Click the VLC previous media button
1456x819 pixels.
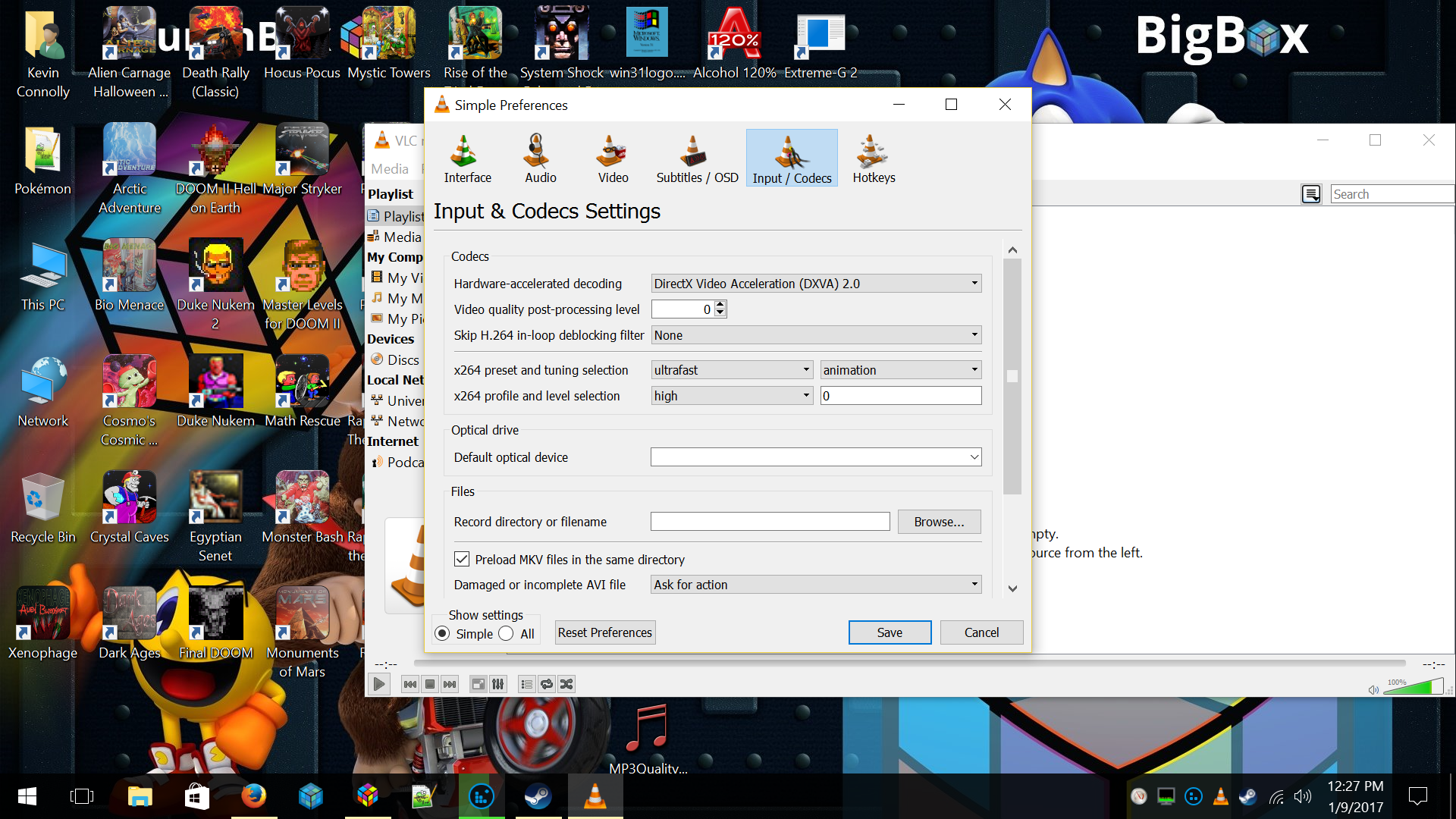(409, 684)
